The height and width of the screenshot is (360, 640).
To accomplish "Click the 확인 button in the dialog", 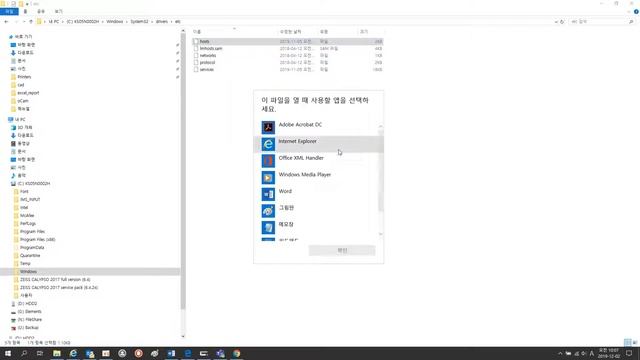I will pyautogui.click(x=342, y=250).
